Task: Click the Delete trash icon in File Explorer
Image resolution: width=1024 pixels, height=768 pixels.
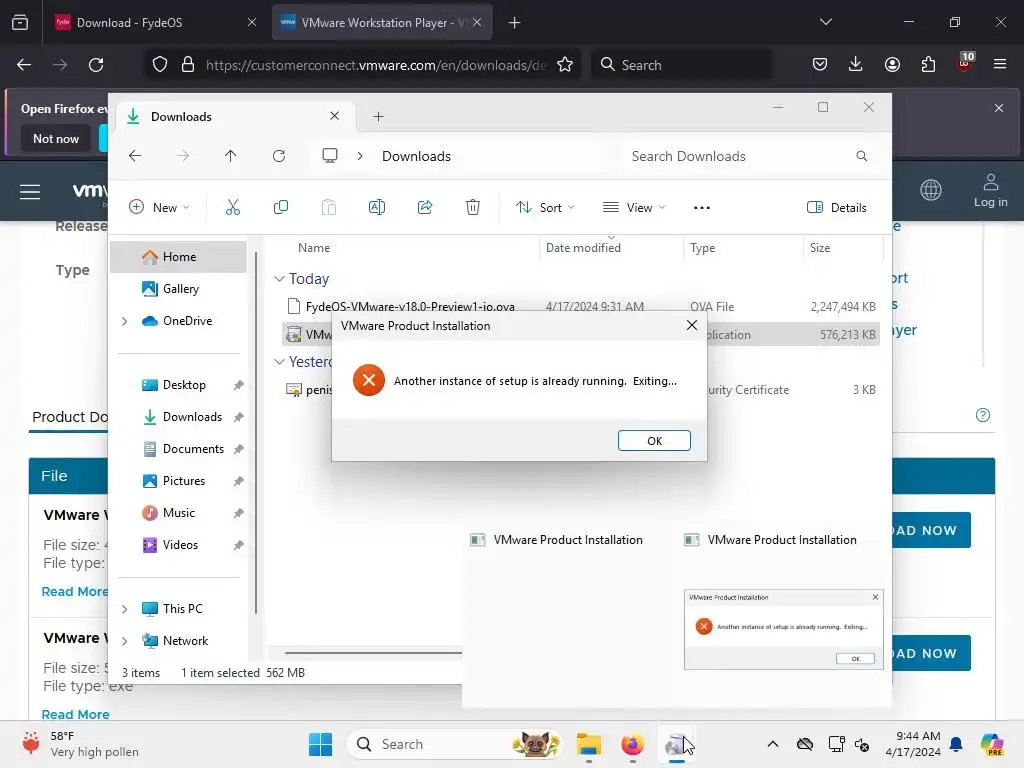Action: coord(473,208)
